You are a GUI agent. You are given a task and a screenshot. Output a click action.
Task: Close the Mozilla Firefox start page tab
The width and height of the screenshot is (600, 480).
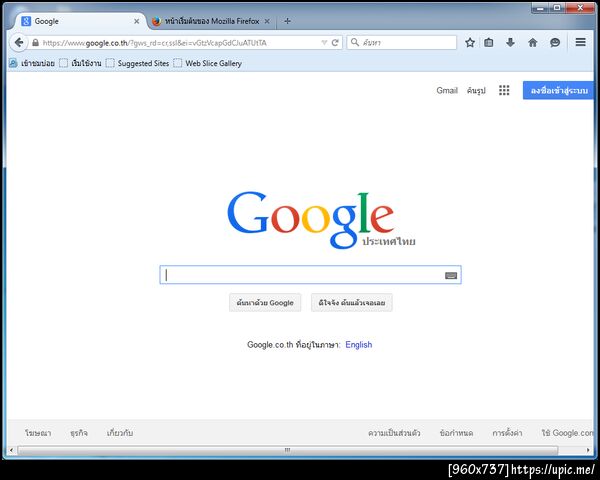click(x=267, y=21)
